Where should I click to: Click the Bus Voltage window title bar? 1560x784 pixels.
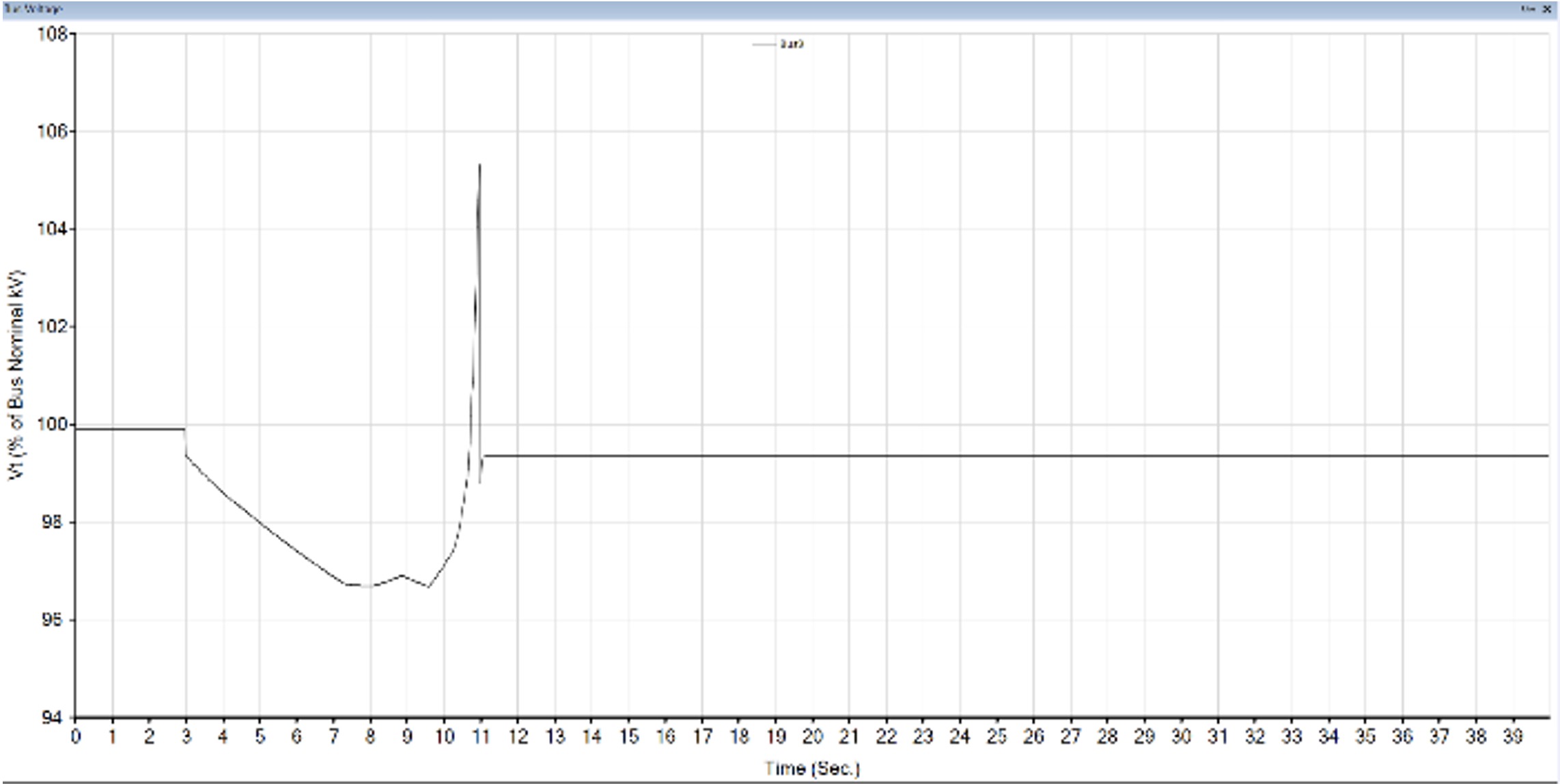click(779, 10)
